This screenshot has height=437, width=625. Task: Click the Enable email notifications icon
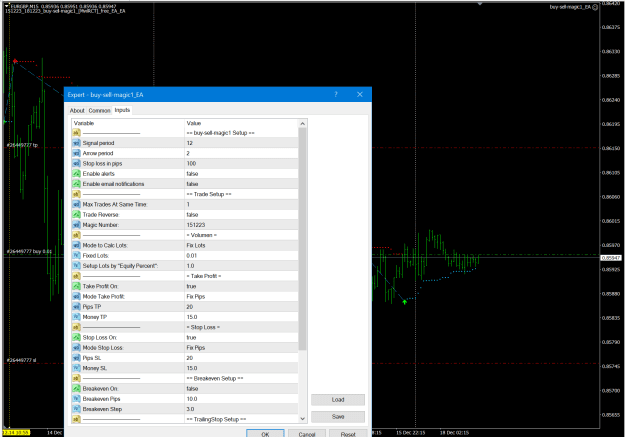pyautogui.click(x=76, y=184)
